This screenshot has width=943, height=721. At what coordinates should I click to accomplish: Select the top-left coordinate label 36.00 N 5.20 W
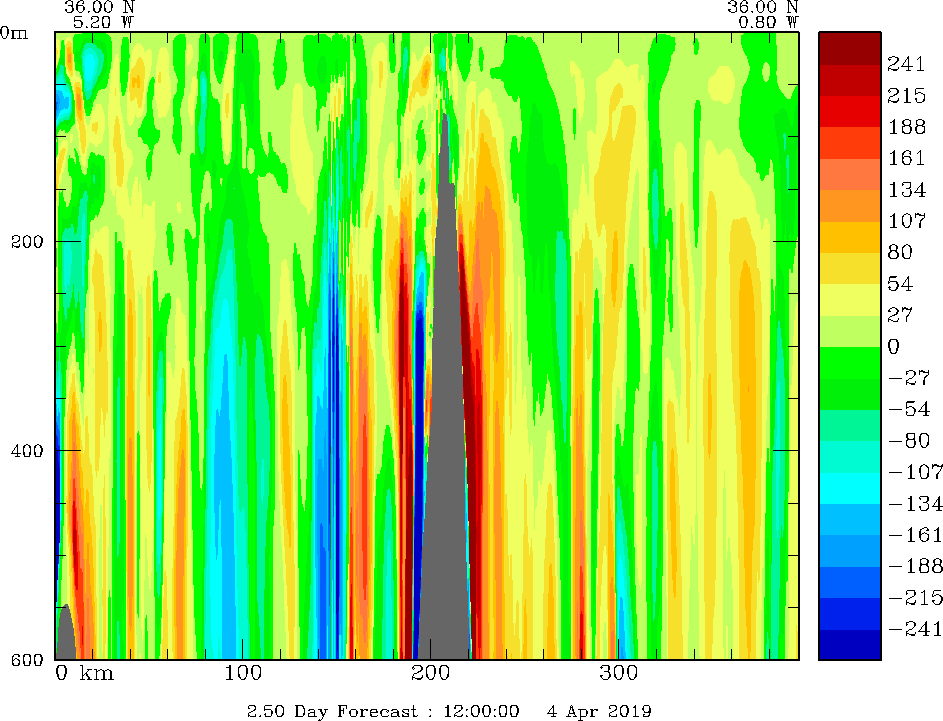(99, 14)
